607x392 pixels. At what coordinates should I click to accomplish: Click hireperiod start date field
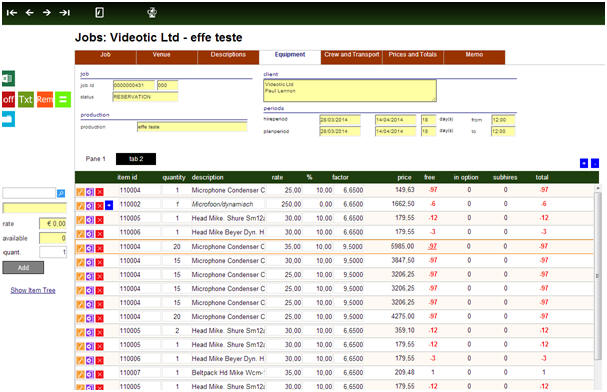point(340,120)
